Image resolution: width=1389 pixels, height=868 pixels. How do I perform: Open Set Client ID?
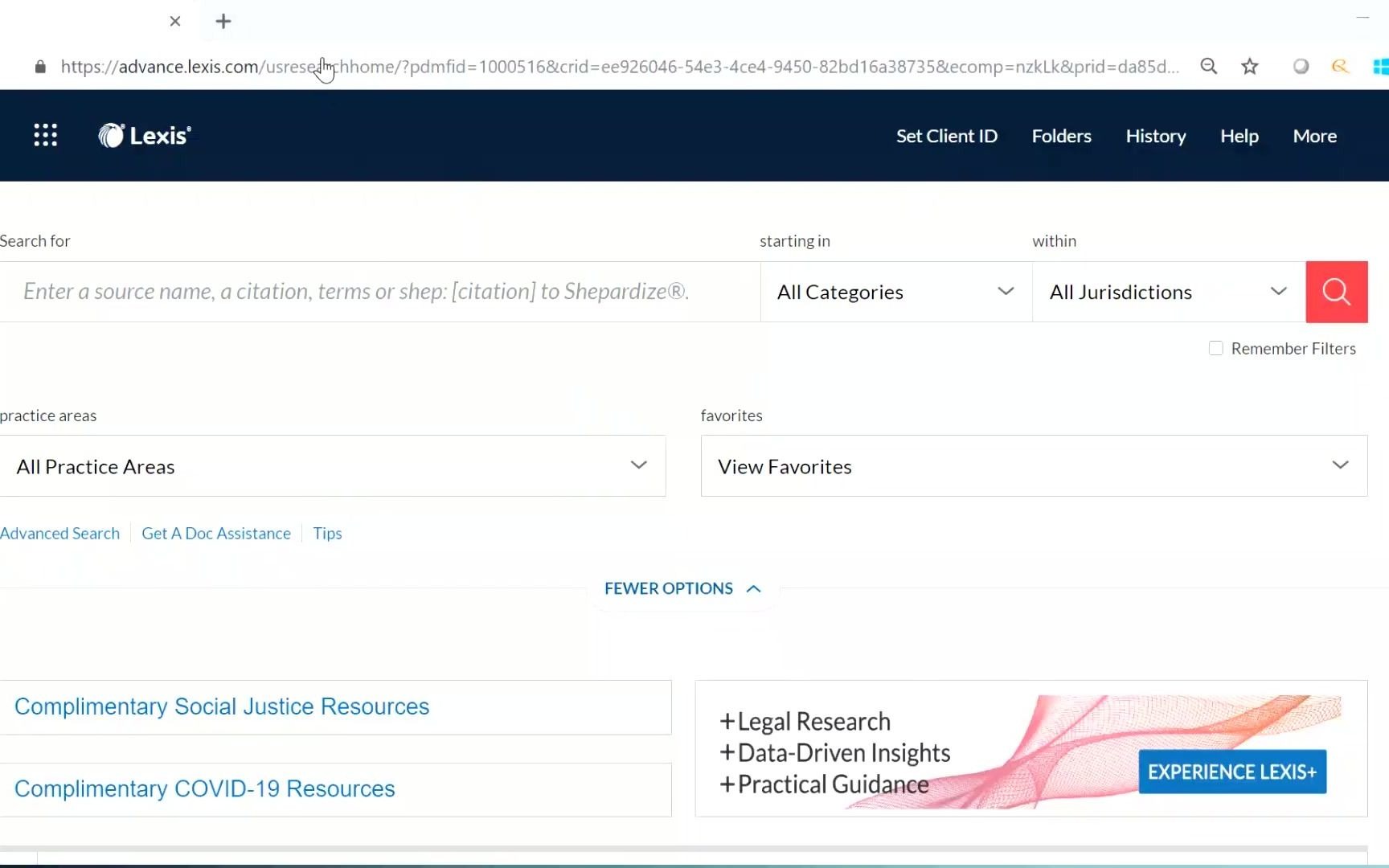coord(947,136)
